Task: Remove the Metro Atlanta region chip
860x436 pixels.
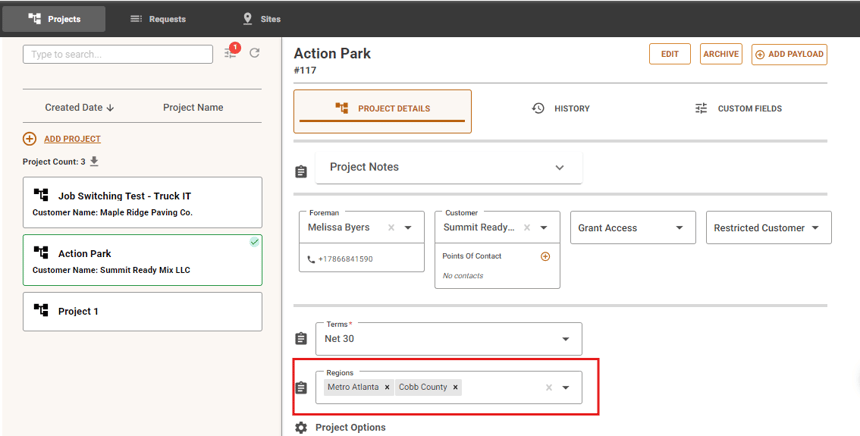Action: [387, 387]
